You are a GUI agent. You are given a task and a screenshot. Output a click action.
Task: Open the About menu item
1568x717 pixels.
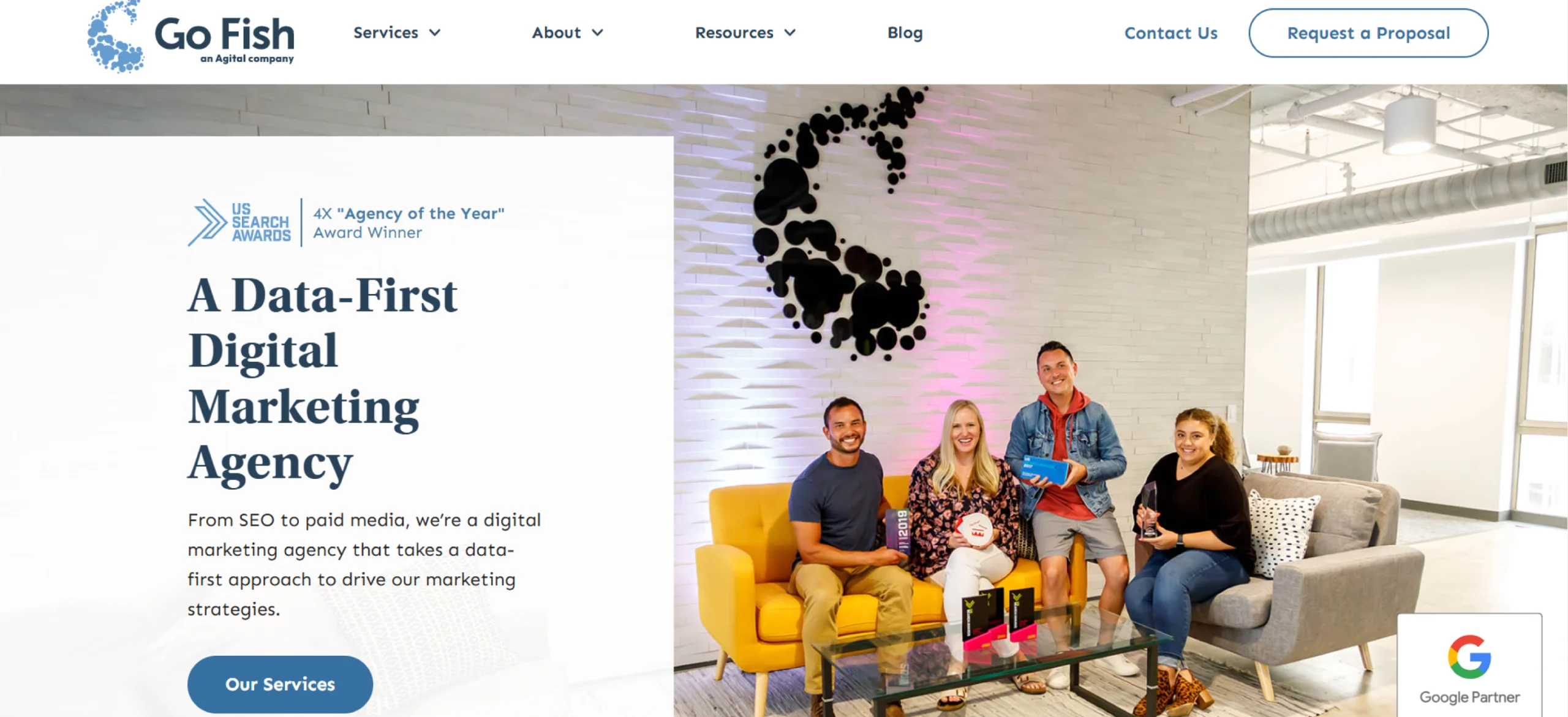coord(556,32)
